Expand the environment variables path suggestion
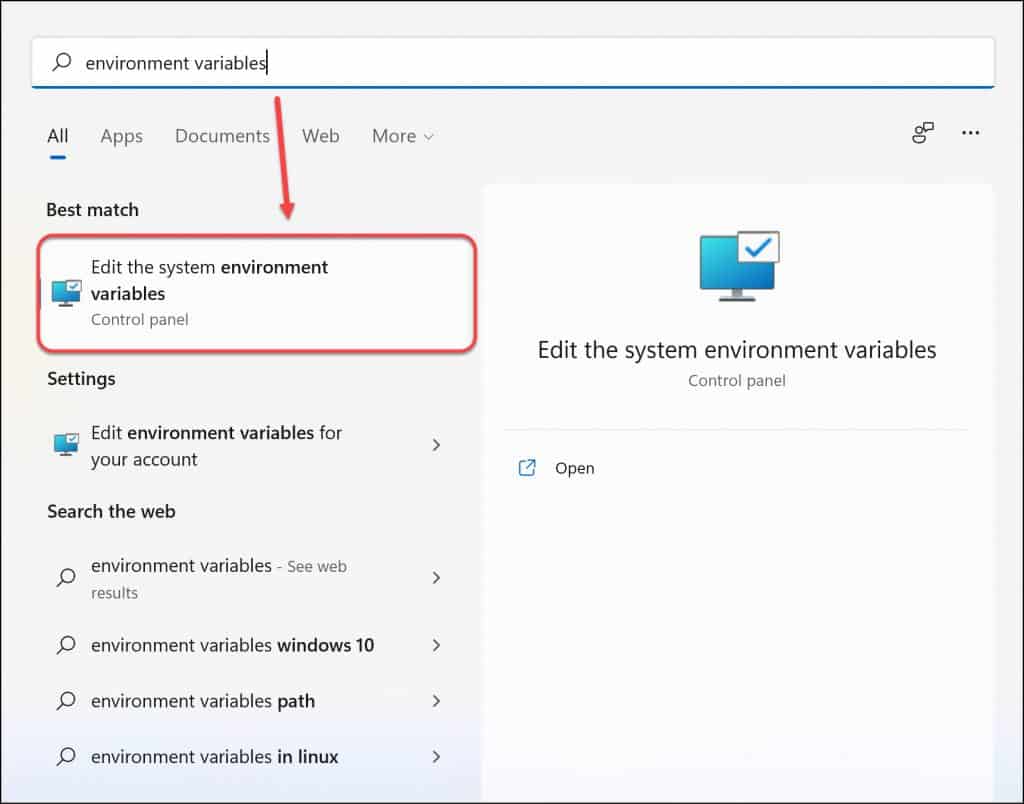The image size is (1024, 804). tap(436, 701)
